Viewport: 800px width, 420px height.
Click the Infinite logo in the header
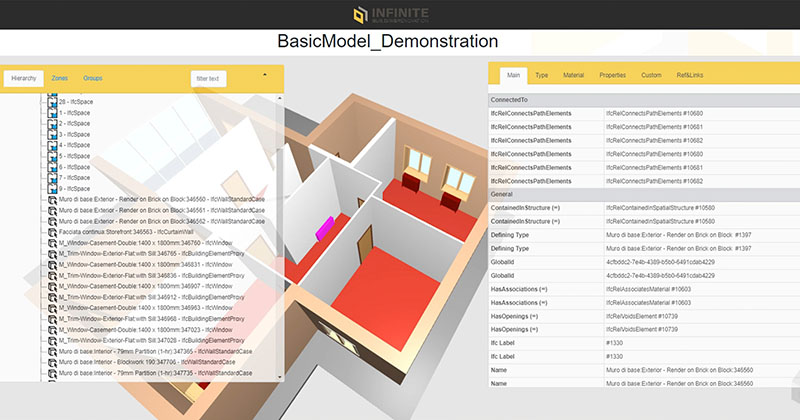(400, 15)
